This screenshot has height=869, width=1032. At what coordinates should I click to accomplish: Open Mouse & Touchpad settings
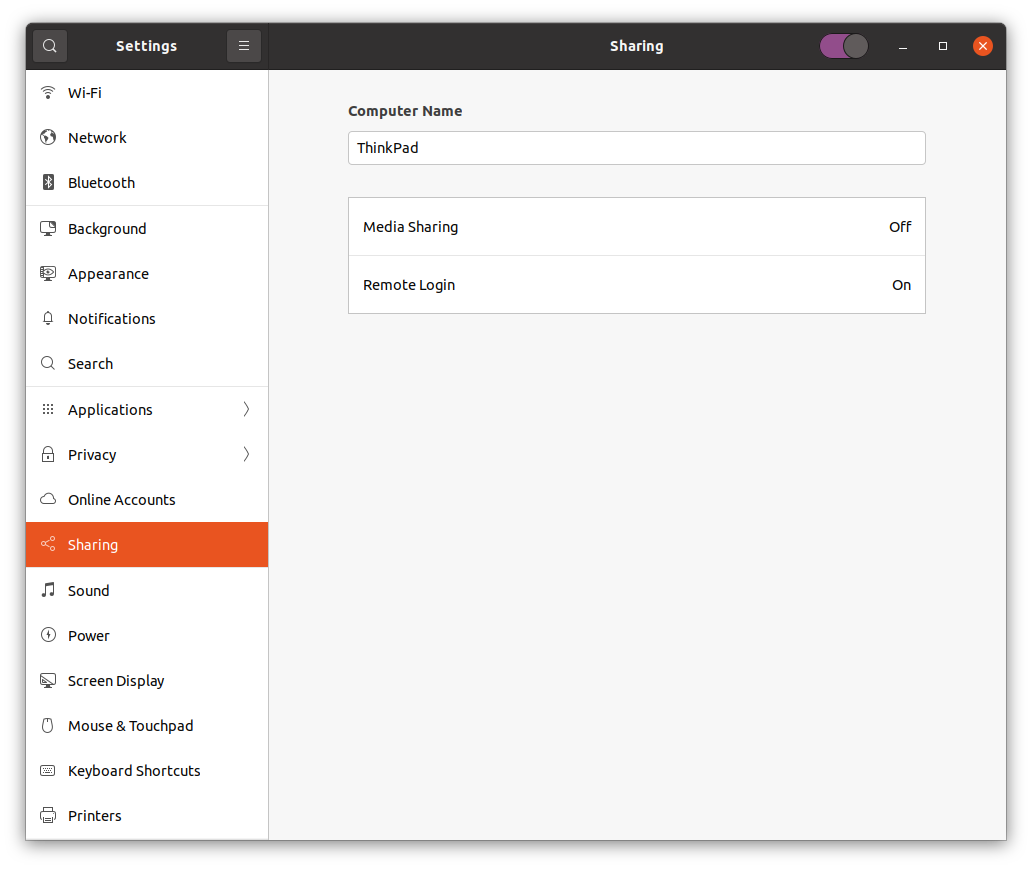pyautogui.click(x=130, y=726)
